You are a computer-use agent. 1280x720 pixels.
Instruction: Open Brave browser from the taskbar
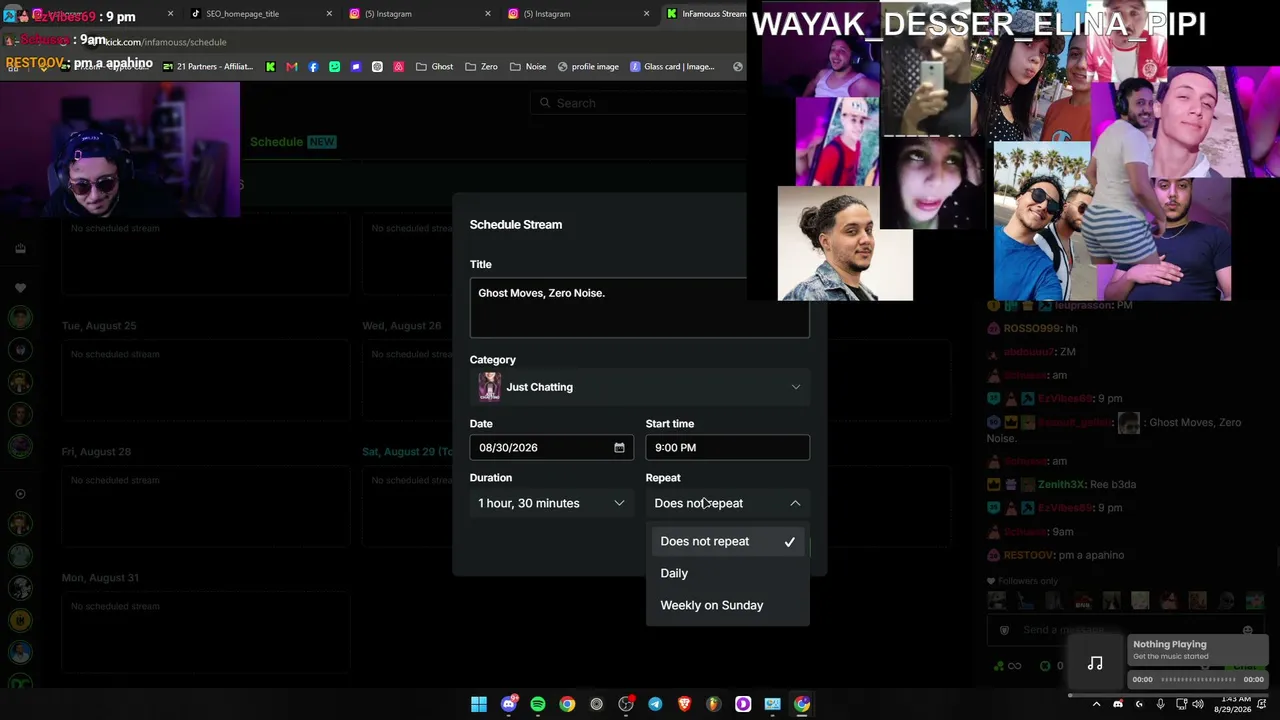click(x=684, y=704)
